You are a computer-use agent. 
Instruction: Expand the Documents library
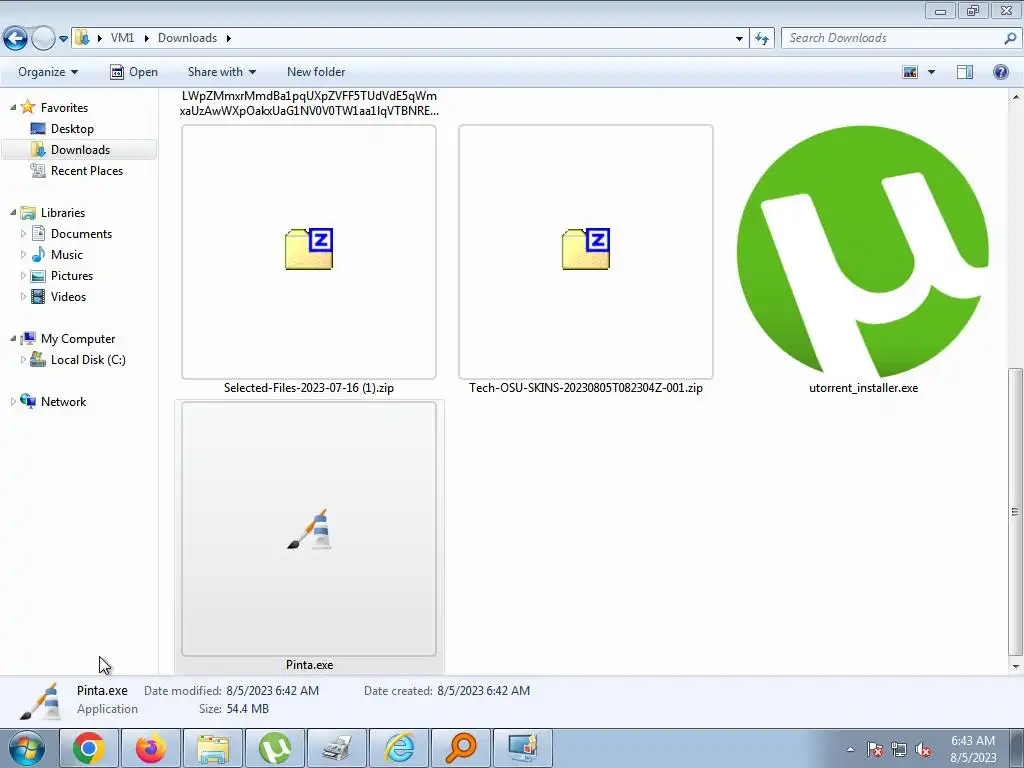[24, 233]
